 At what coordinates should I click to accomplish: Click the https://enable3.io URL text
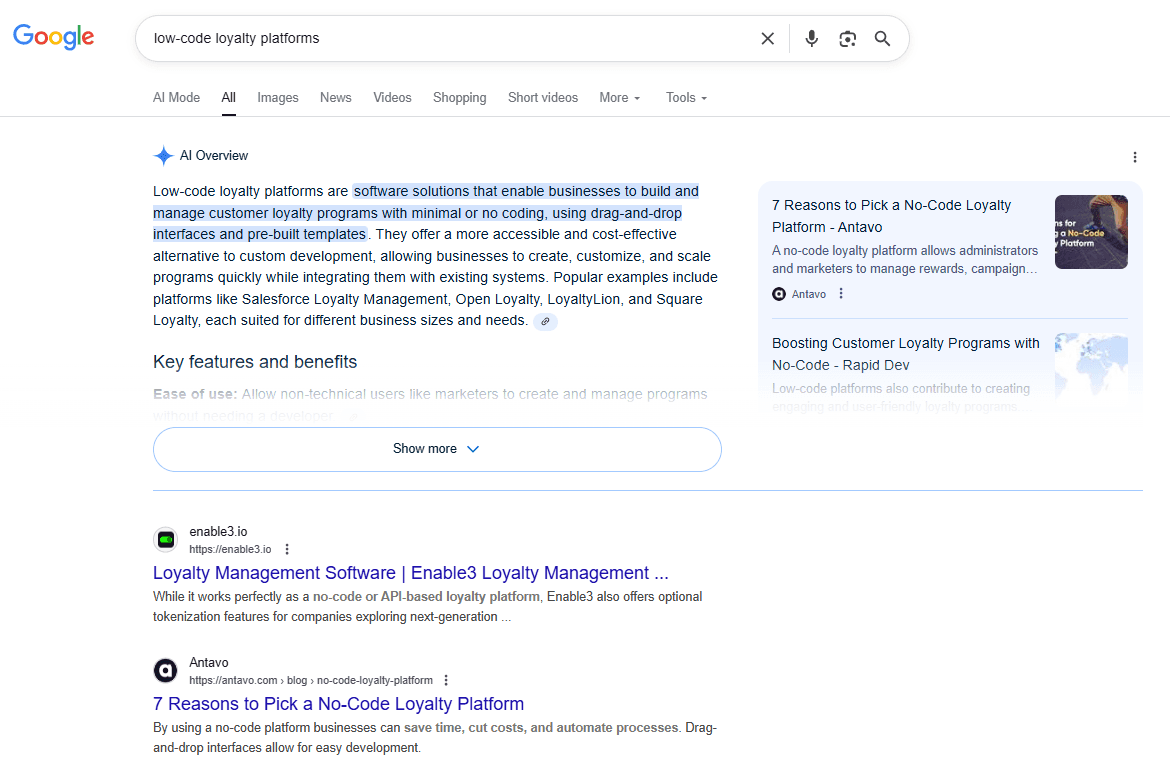coord(230,550)
